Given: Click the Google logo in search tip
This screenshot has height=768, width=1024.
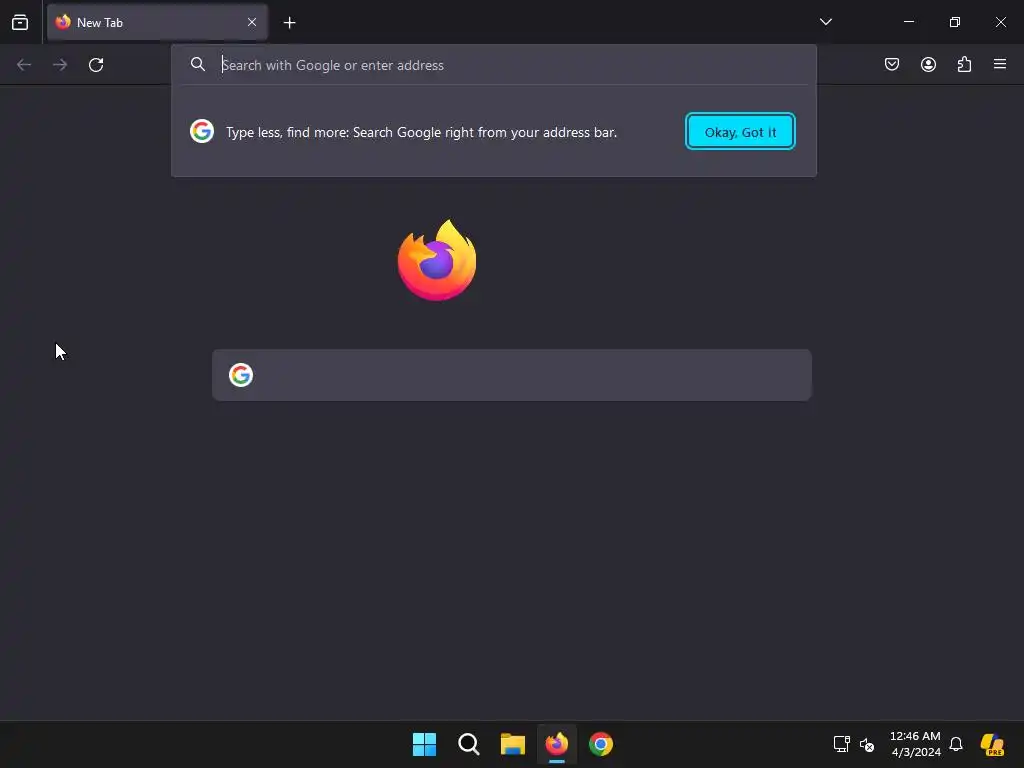Looking at the screenshot, I should point(202,131).
